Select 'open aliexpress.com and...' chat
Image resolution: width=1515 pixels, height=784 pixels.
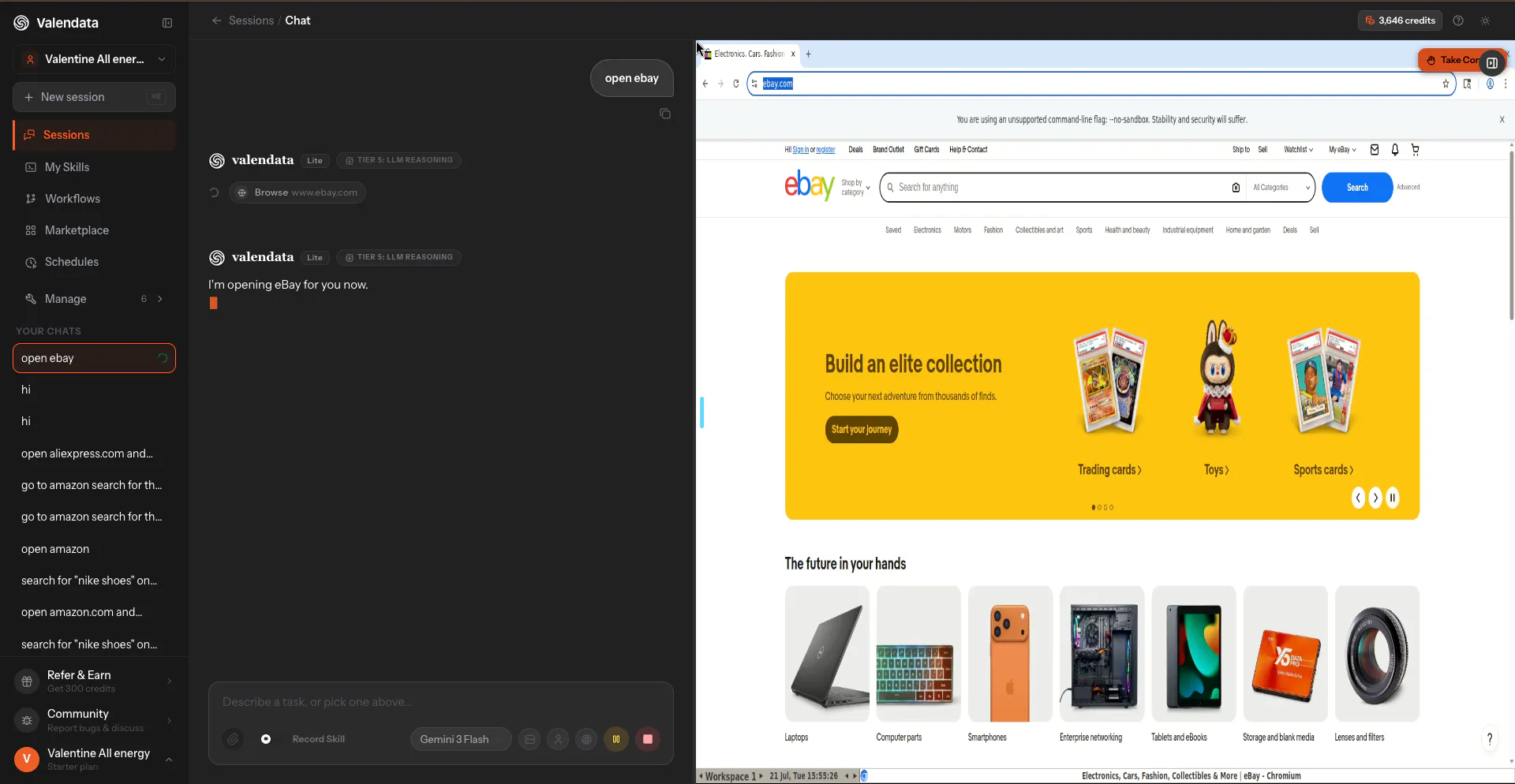95,454
